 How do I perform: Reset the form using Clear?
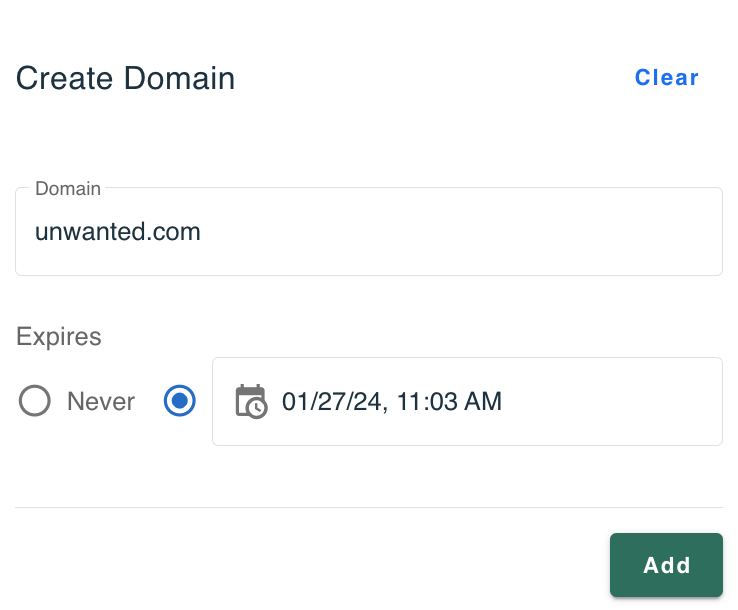pos(666,78)
